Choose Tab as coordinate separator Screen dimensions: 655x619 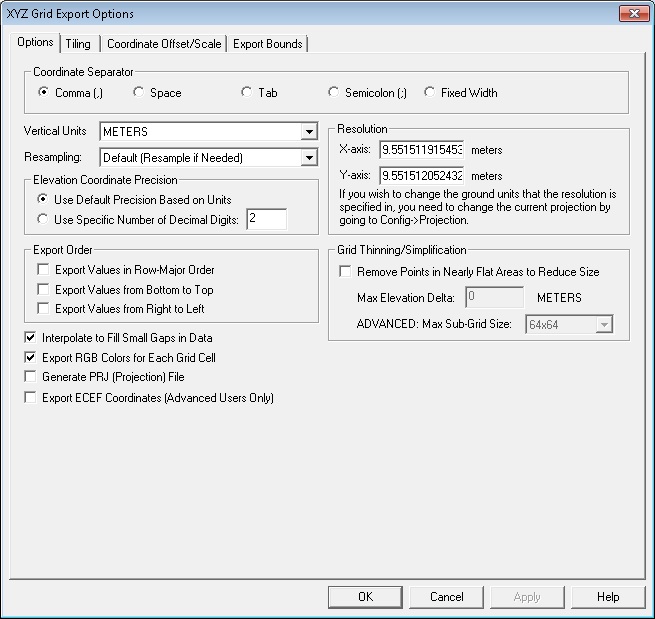(x=246, y=93)
